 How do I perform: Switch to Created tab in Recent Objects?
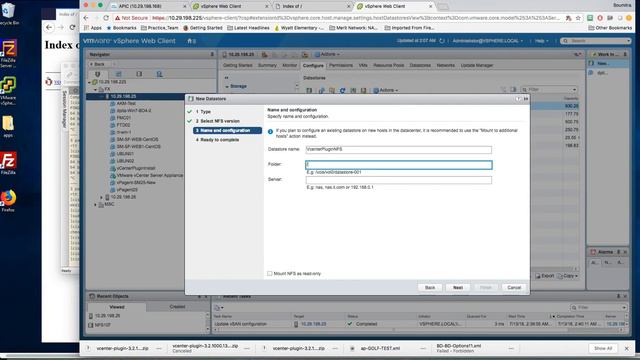tap(177, 307)
